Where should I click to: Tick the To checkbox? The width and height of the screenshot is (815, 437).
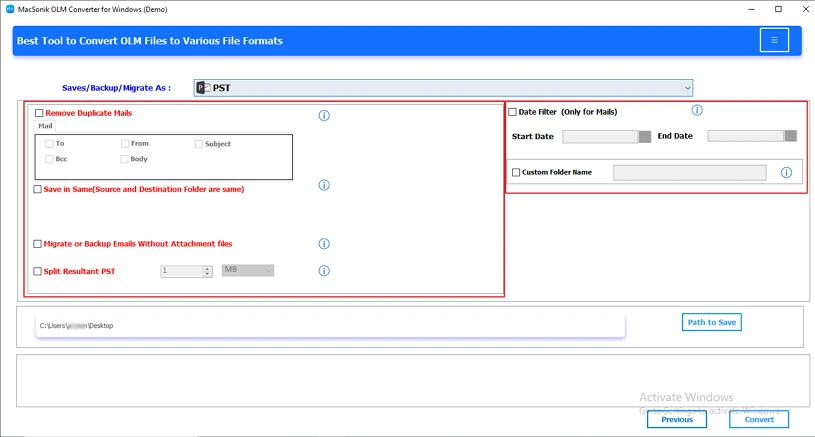(x=49, y=143)
